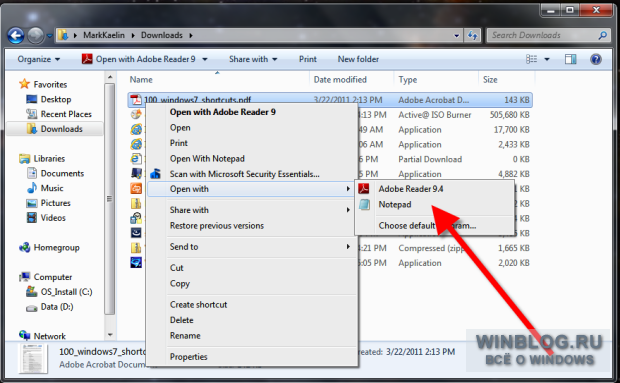
Task: Click the Microsoft Security Essentials scan icon
Action: click(x=155, y=174)
